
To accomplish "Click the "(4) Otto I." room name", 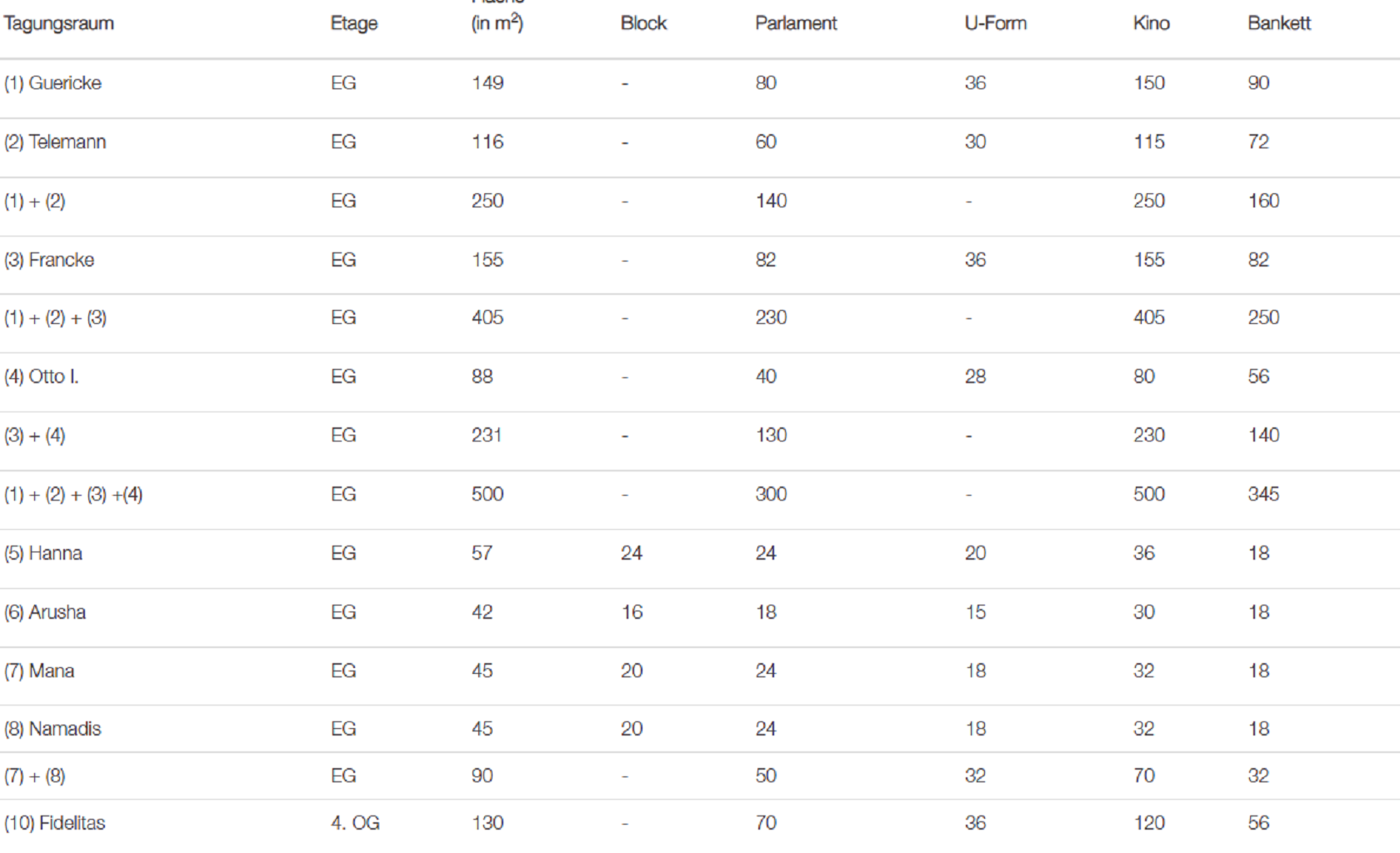I will pyautogui.click(x=41, y=377).
